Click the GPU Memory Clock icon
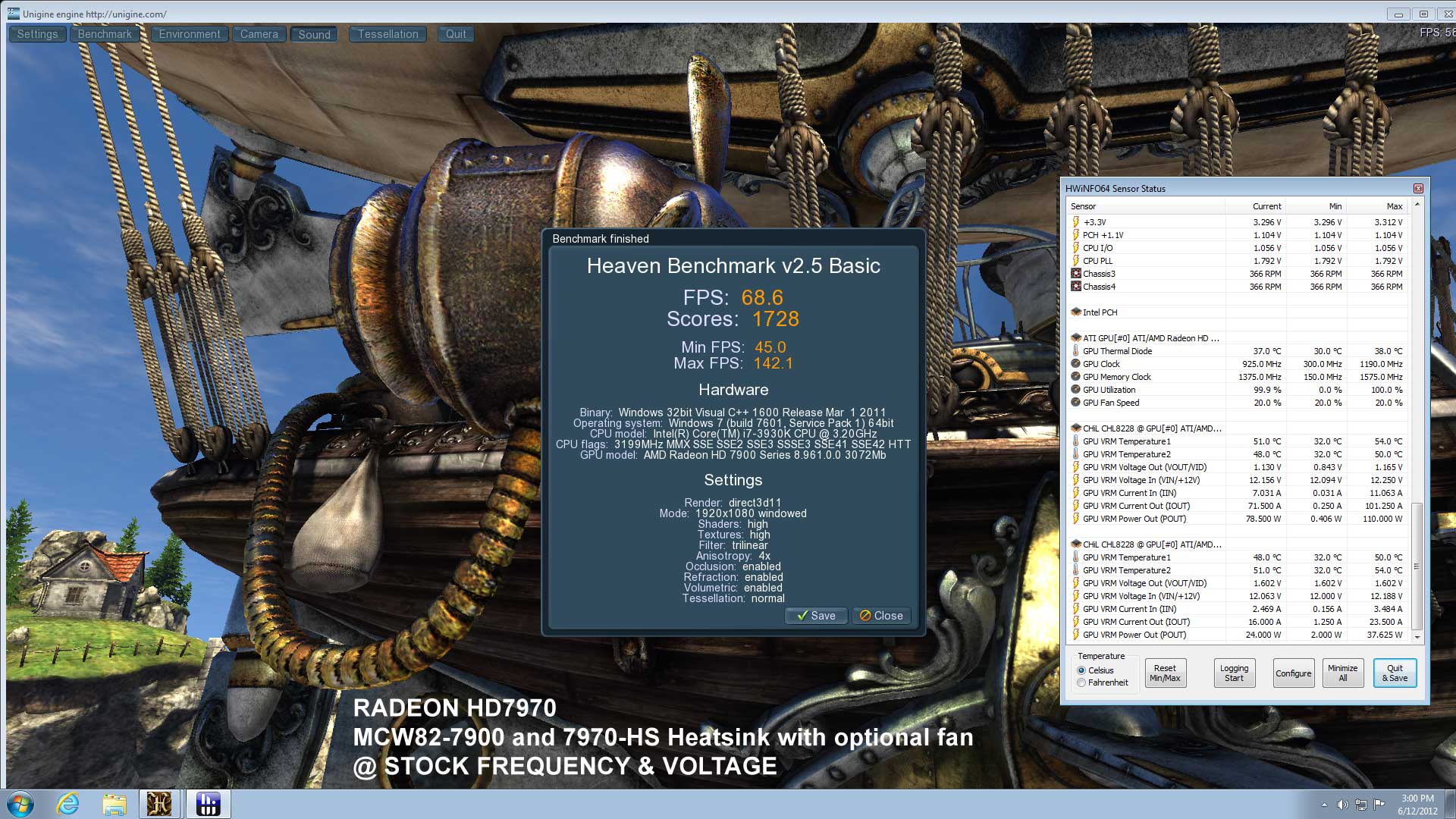This screenshot has width=1456, height=819. pos(1075,377)
